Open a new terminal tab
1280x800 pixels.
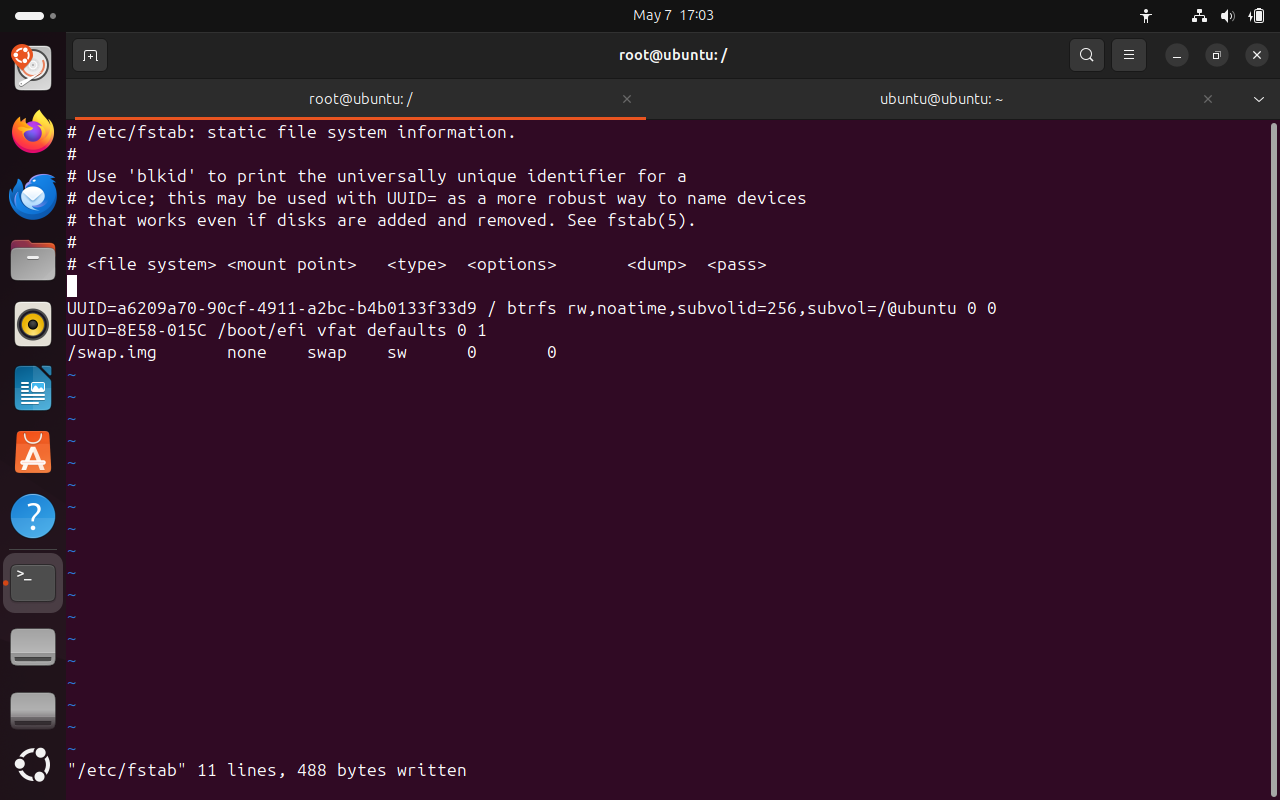pos(90,55)
